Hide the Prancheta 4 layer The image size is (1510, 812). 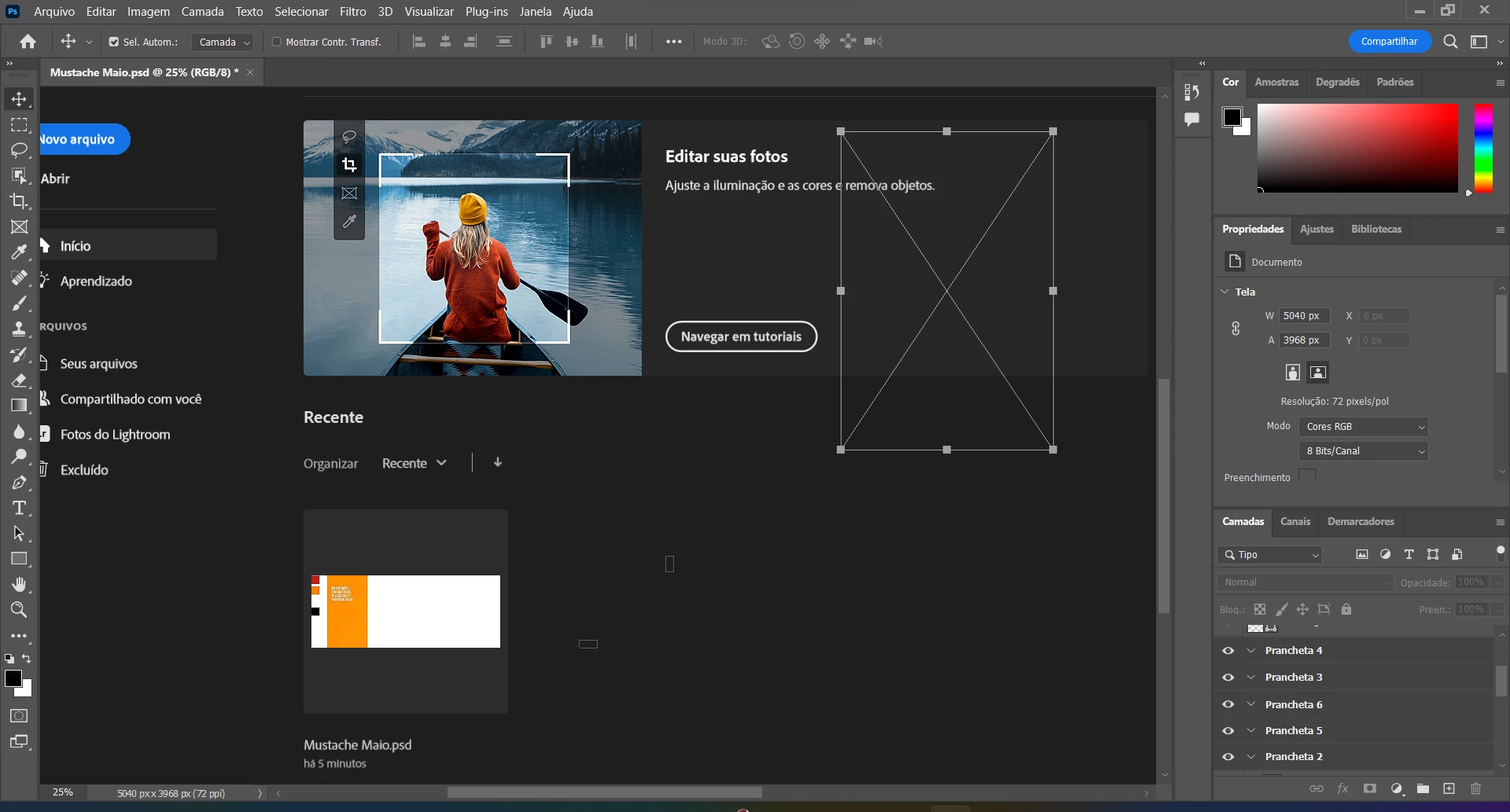pos(1228,651)
